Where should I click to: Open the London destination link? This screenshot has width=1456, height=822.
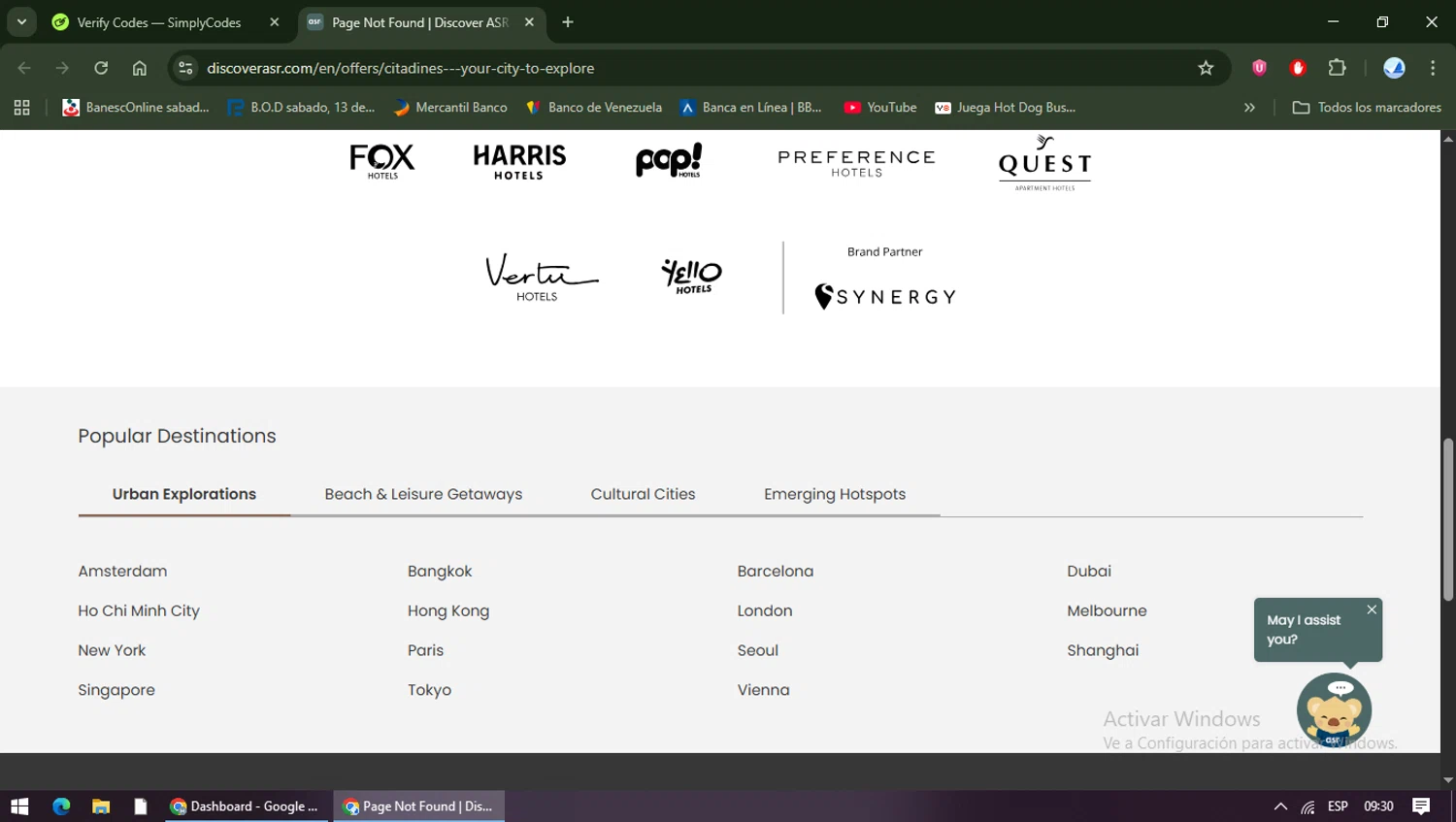click(765, 611)
